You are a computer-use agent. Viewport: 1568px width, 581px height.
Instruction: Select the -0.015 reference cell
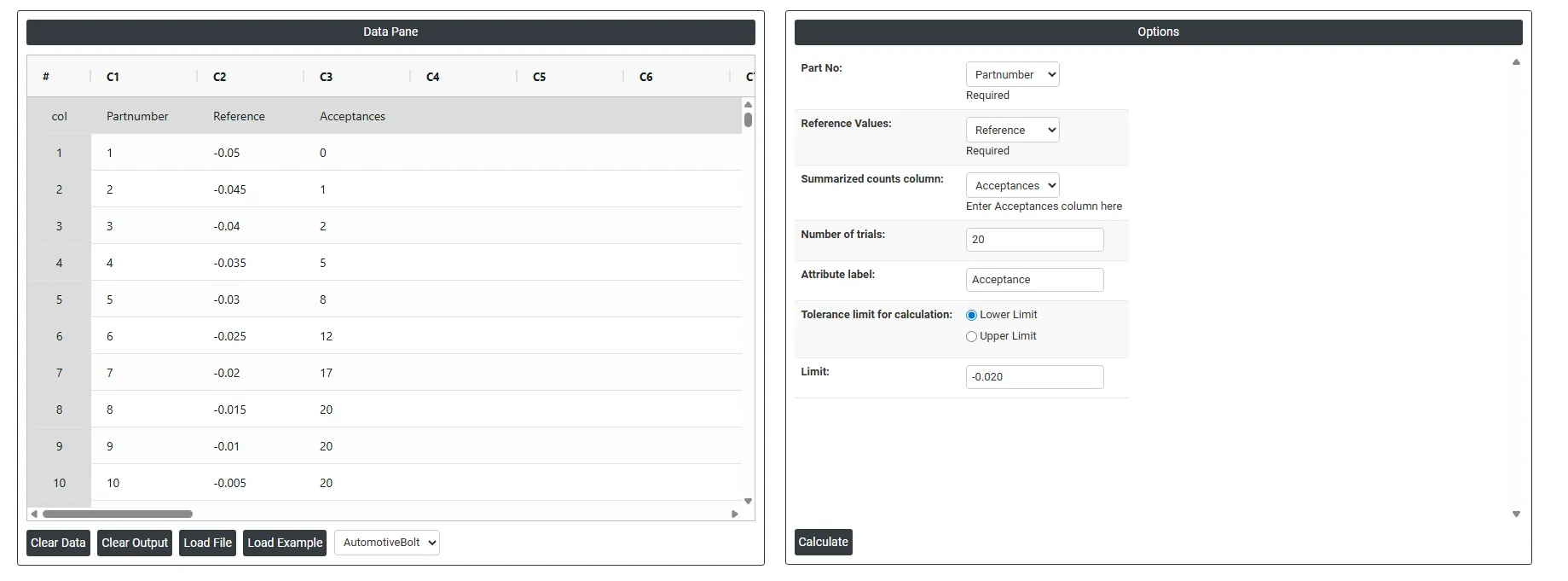250,410
